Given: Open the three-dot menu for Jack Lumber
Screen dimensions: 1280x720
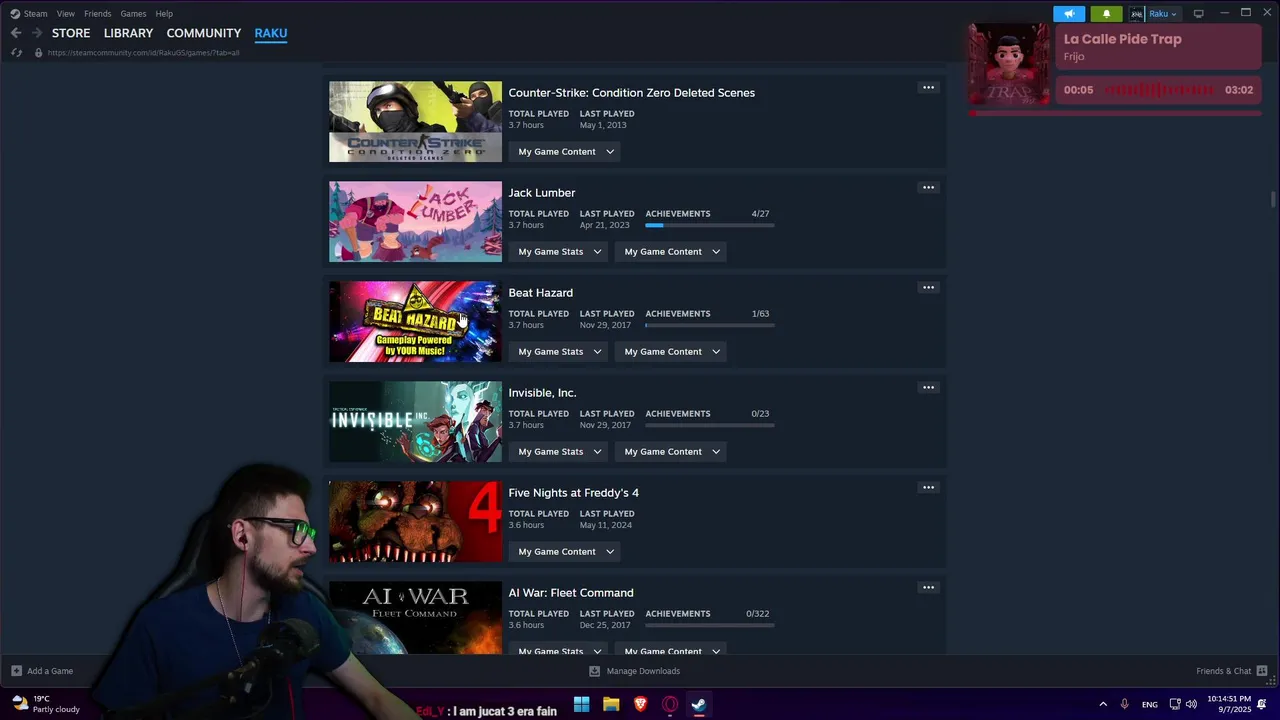Looking at the screenshot, I should [x=928, y=188].
